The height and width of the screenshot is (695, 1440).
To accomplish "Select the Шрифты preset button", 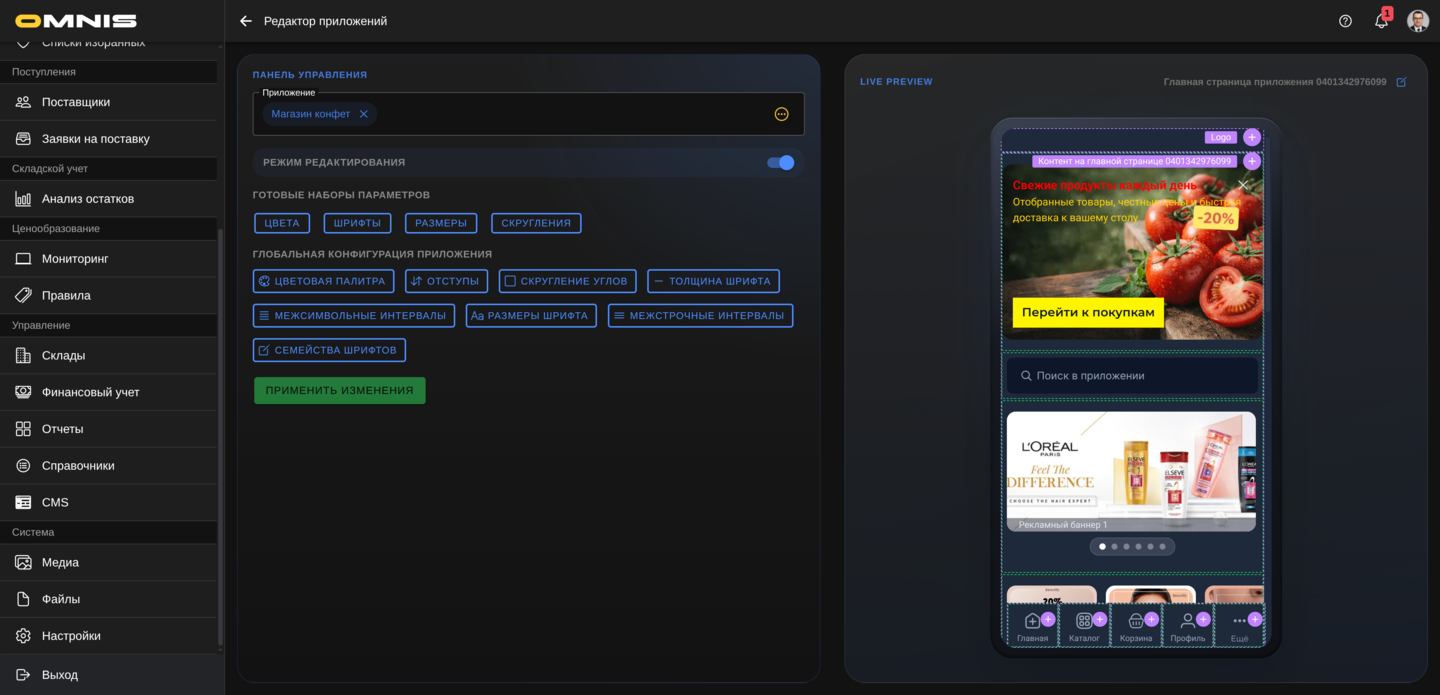I will pos(357,223).
